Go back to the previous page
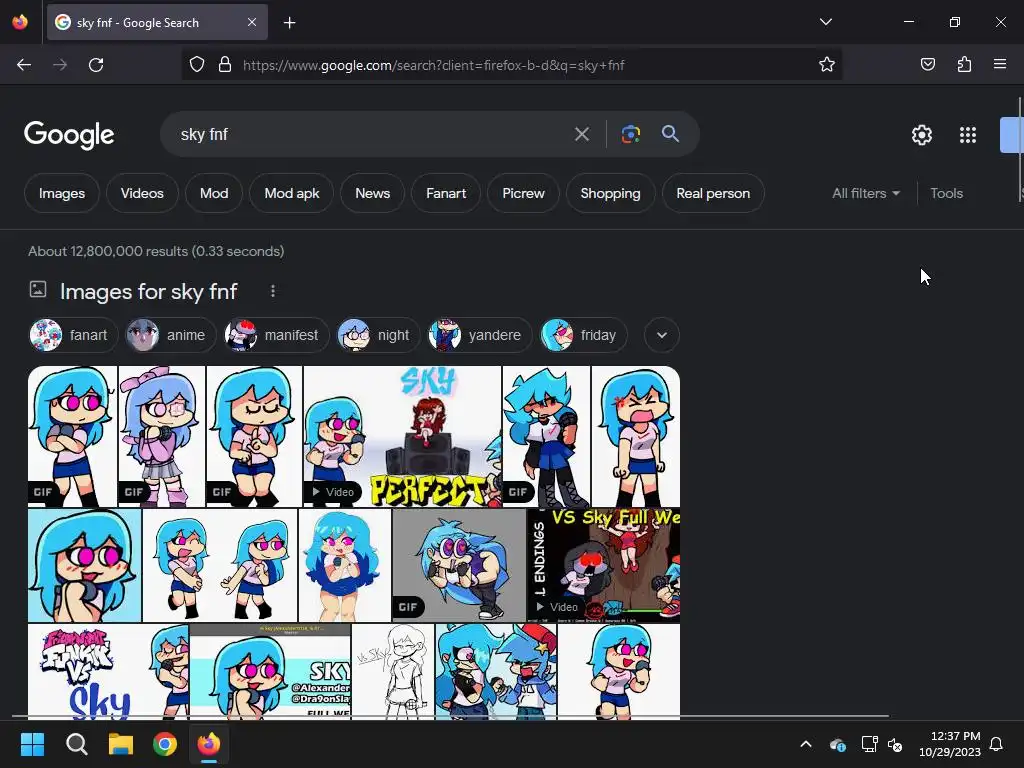The width and height of the screenshot is (1024, 768). [24, 65]
